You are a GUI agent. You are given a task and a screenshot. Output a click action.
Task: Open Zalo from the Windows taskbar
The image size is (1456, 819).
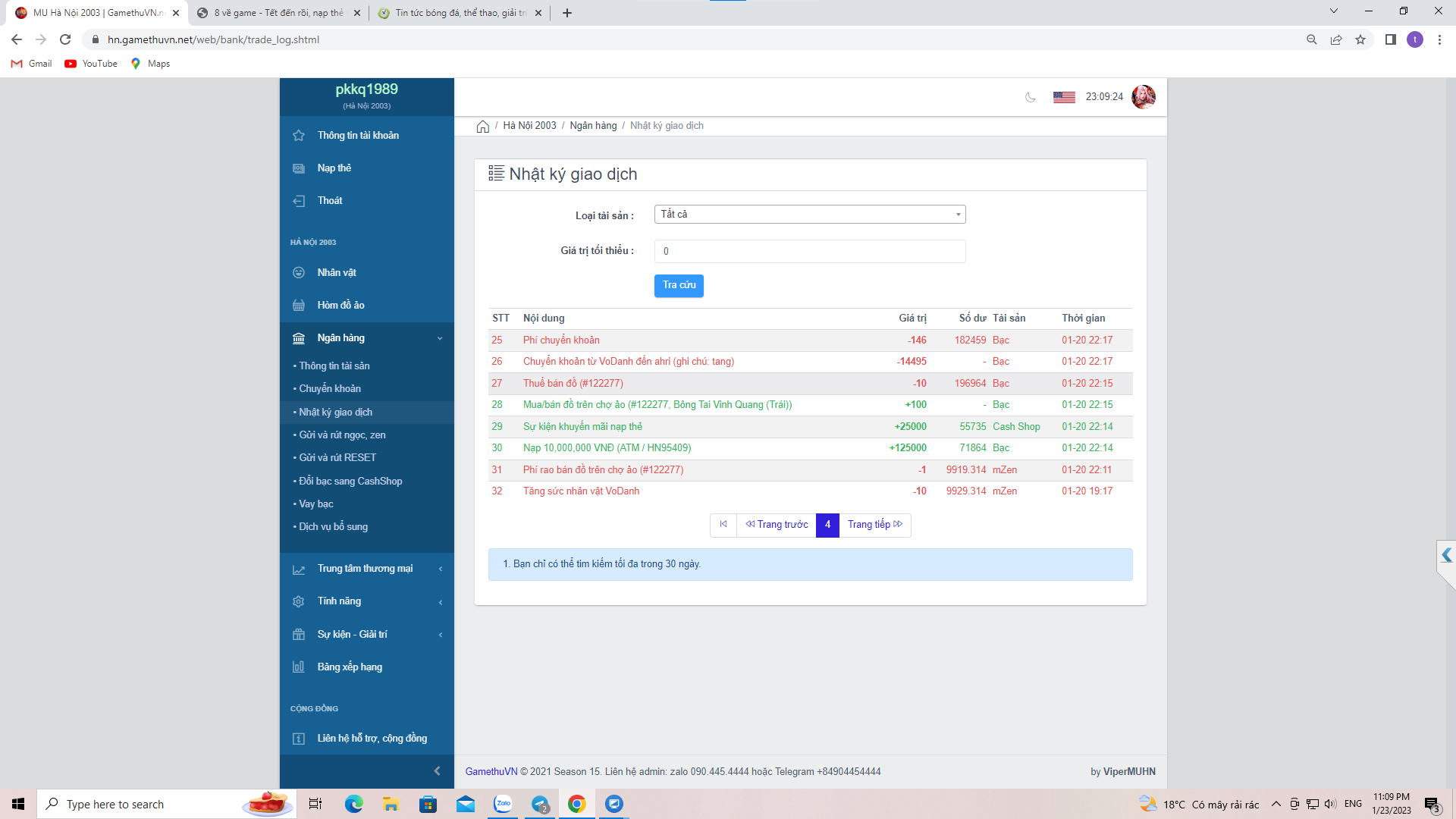[x=503, y=804]
